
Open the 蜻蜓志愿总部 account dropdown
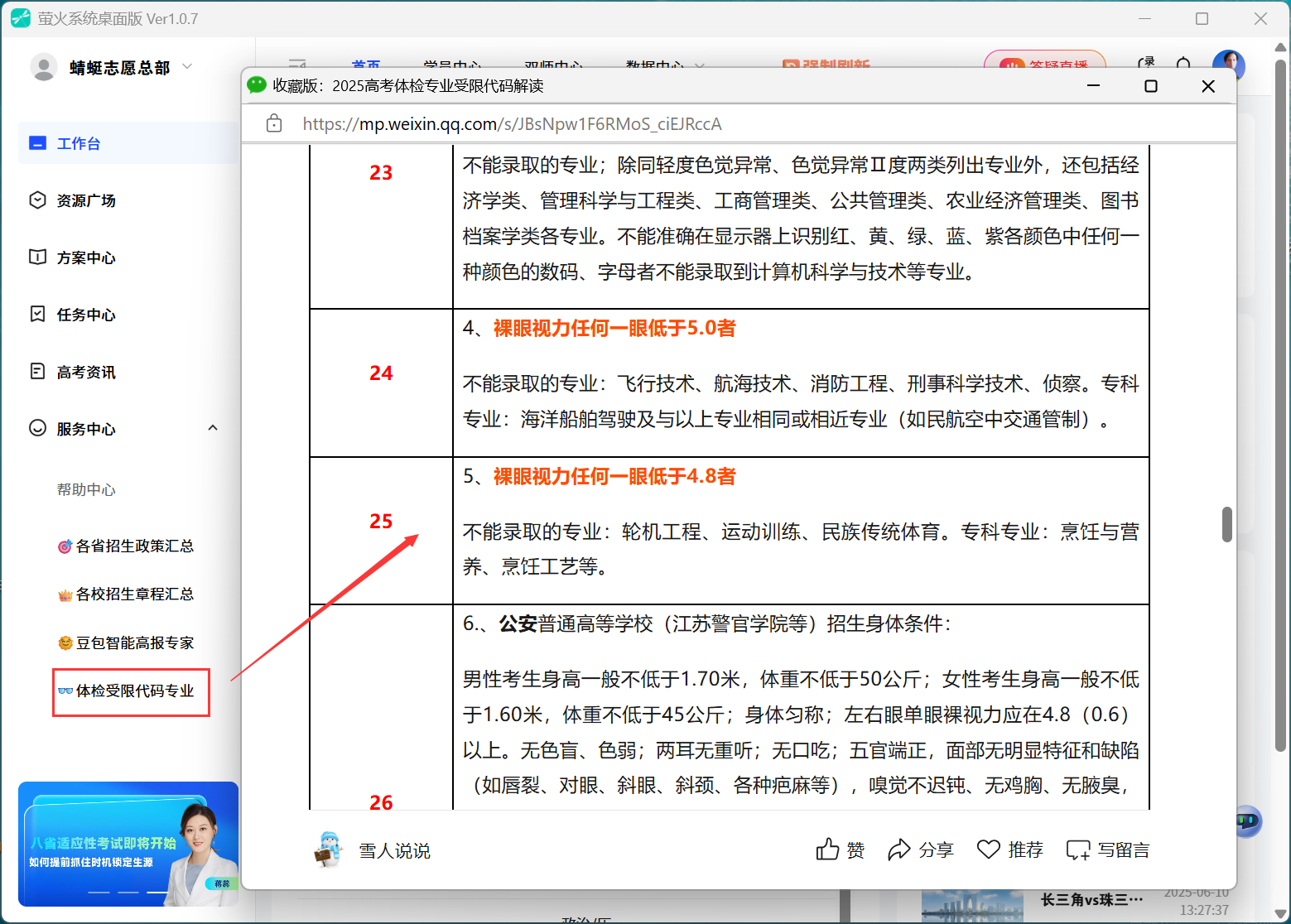[x=187, y=67]
